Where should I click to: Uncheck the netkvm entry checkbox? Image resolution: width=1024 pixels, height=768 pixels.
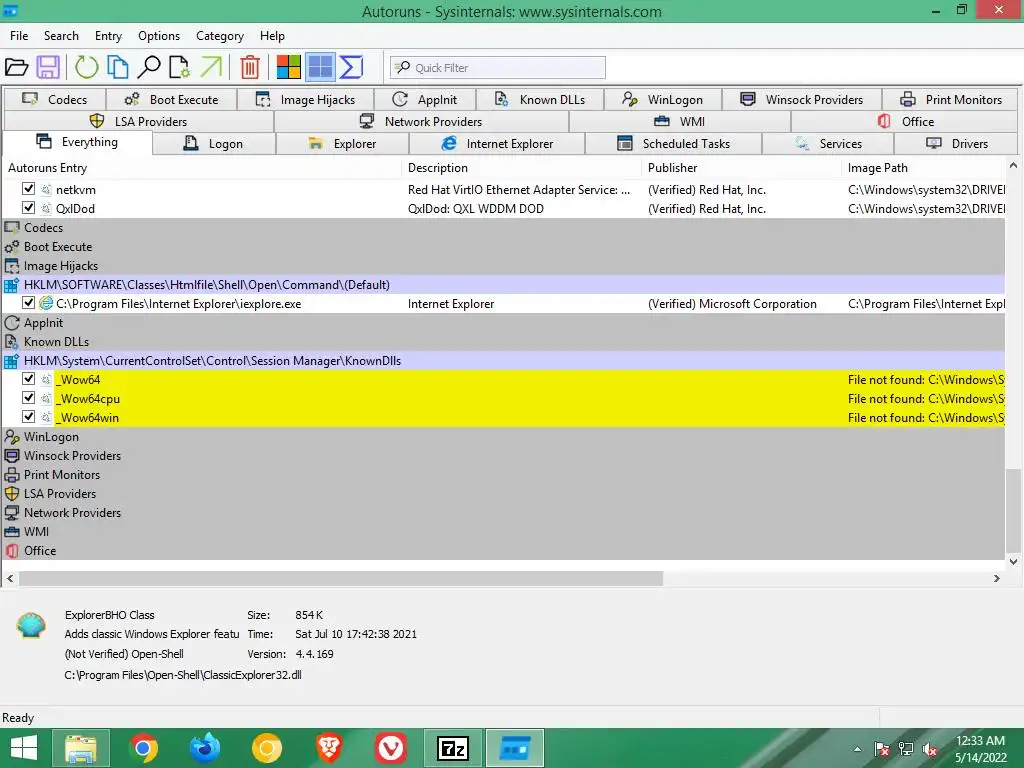(x=28, y=189)
